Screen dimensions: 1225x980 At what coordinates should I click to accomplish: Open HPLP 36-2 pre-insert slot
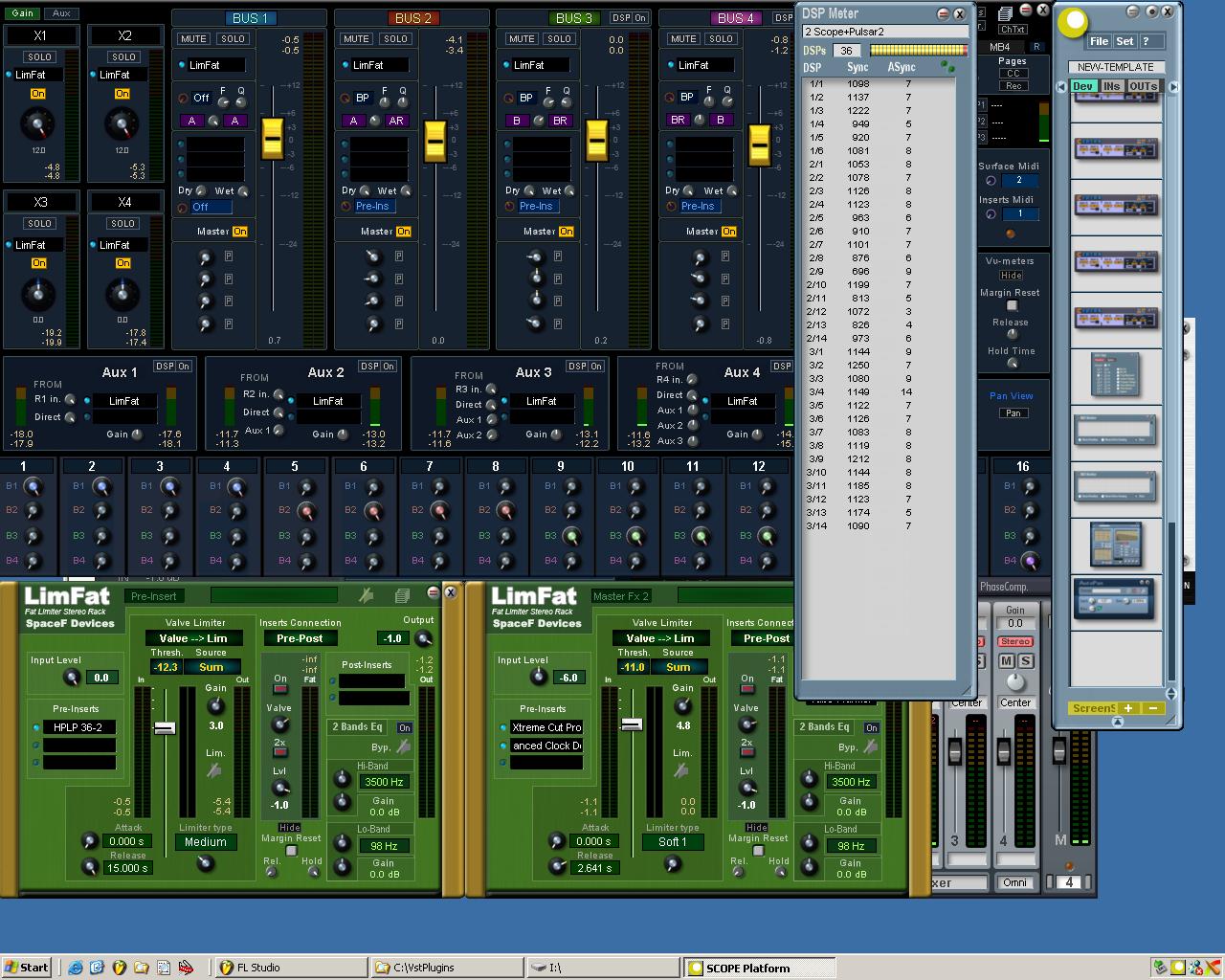(x=79, y=727)
